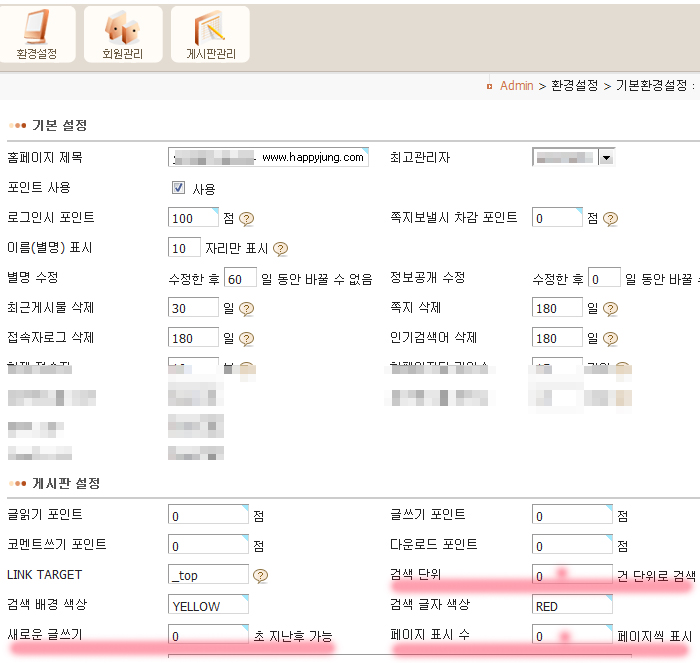
Task: Click the 로그인시 포인트 input field
Action: pyautogui.click(x=193, y=218)
